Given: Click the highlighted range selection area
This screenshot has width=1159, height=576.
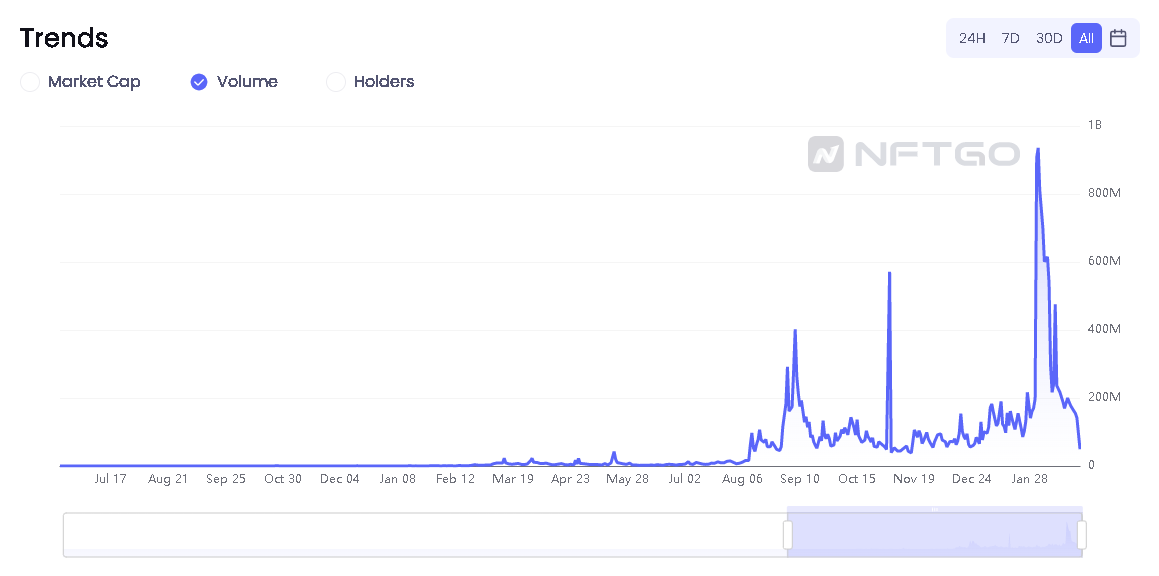Looking at the screenshot, I should tap(935, 532).
